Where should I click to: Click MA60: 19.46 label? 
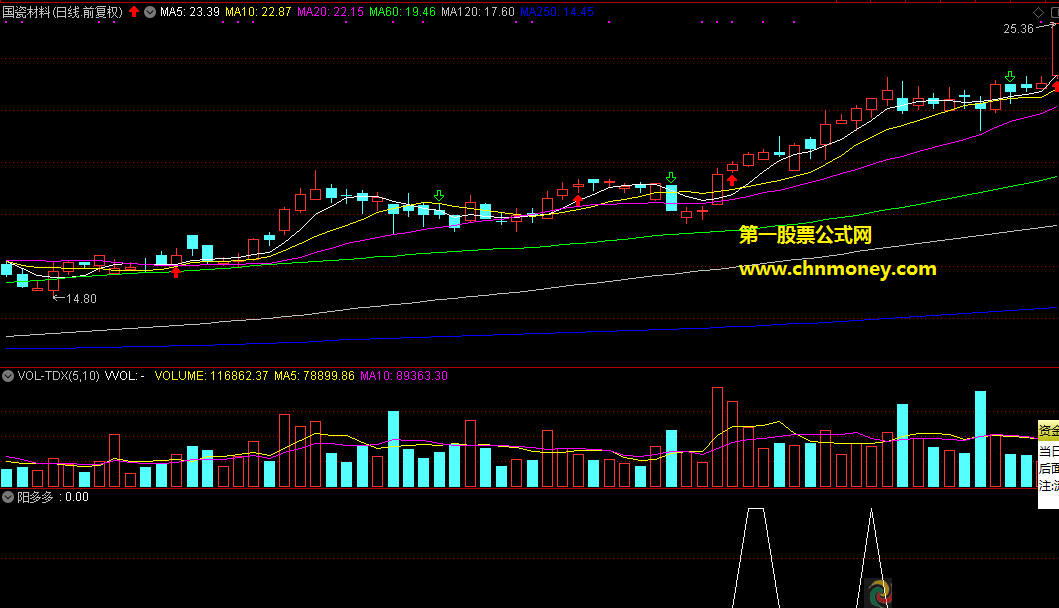pos(403,12)
